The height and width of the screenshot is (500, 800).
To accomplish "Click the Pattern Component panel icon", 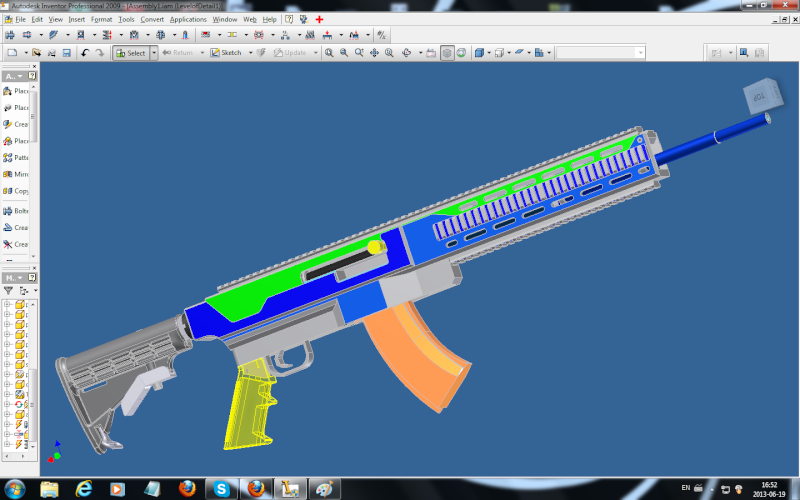I will coord(8,157).
